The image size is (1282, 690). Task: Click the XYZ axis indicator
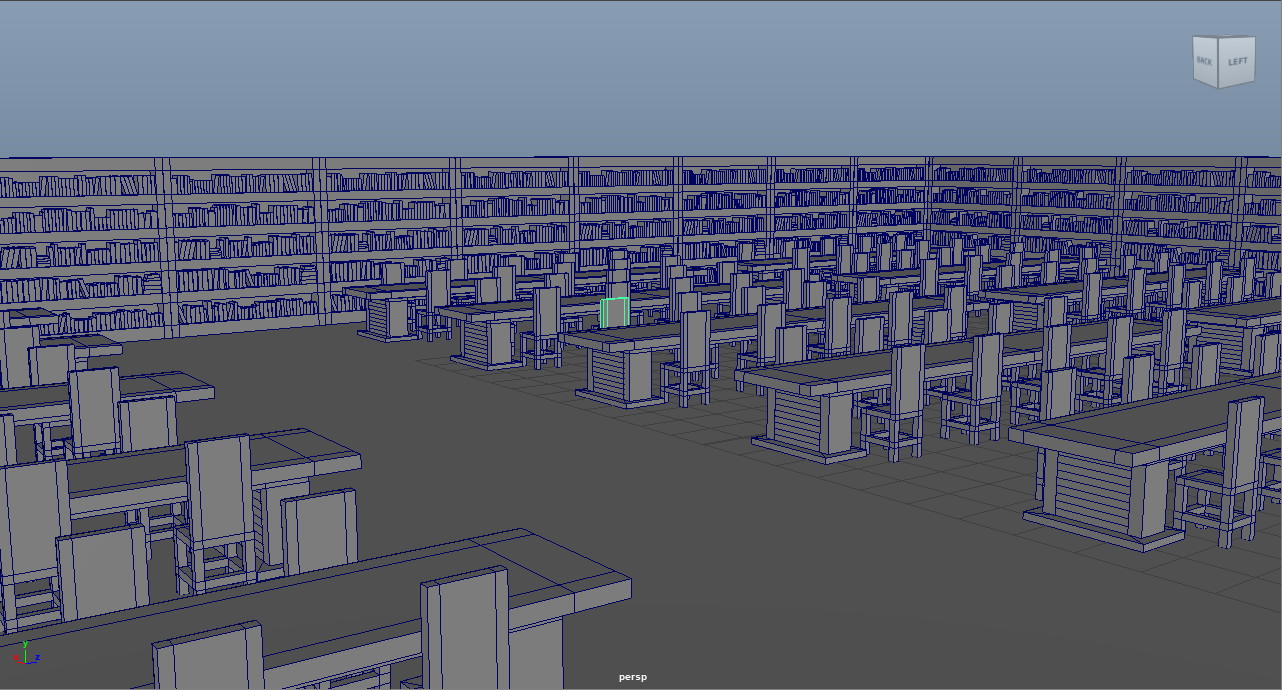(x=26, y=653)
